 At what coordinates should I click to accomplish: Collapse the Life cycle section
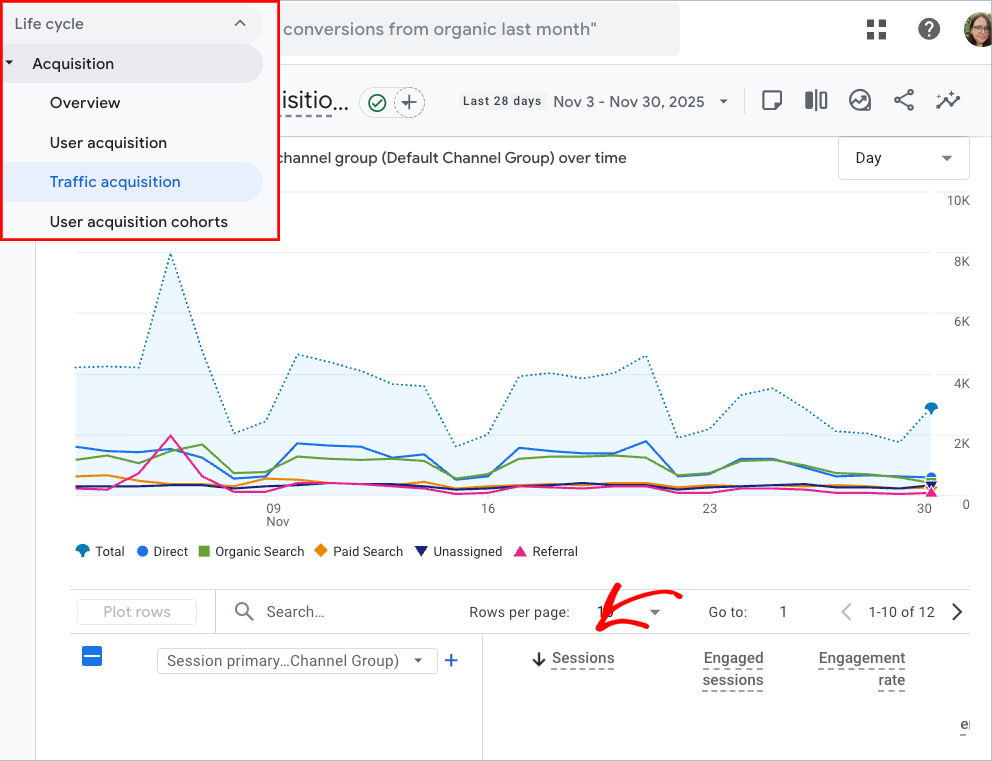coord(239,23)
